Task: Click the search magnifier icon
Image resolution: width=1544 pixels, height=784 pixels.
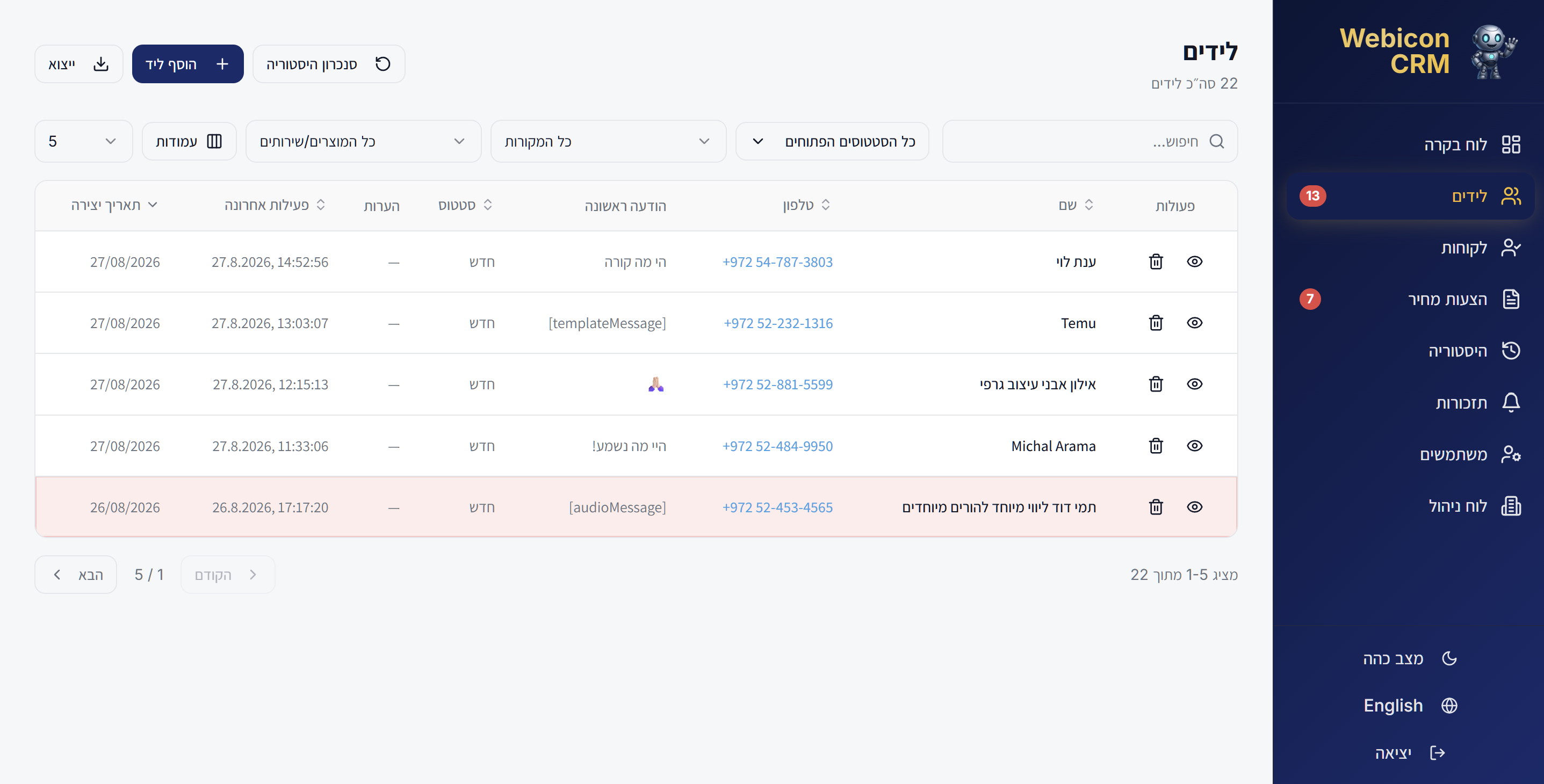Action: 1216,141
